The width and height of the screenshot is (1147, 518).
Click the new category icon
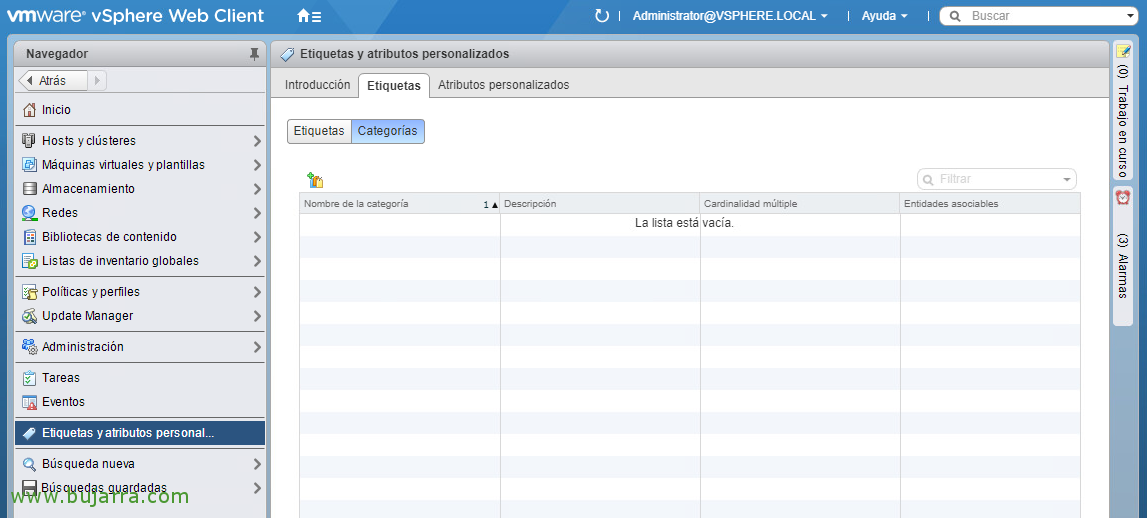coord(315,180)
